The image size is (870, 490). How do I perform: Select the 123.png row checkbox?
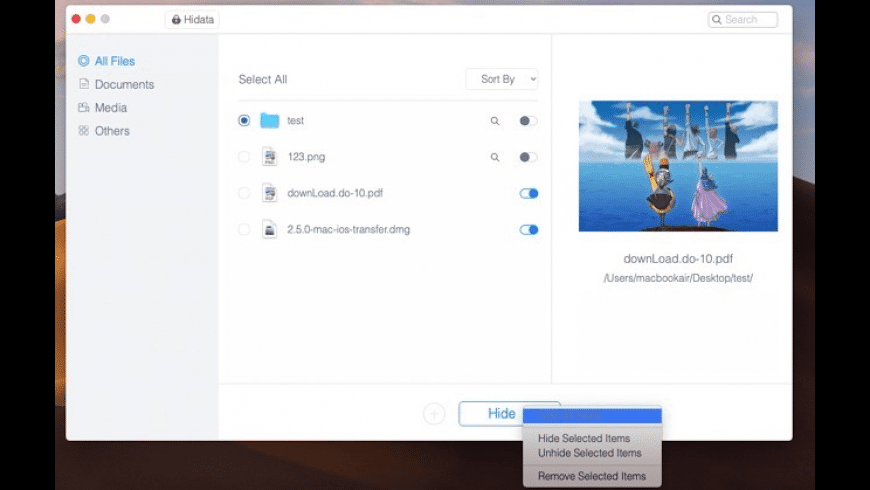244,157
